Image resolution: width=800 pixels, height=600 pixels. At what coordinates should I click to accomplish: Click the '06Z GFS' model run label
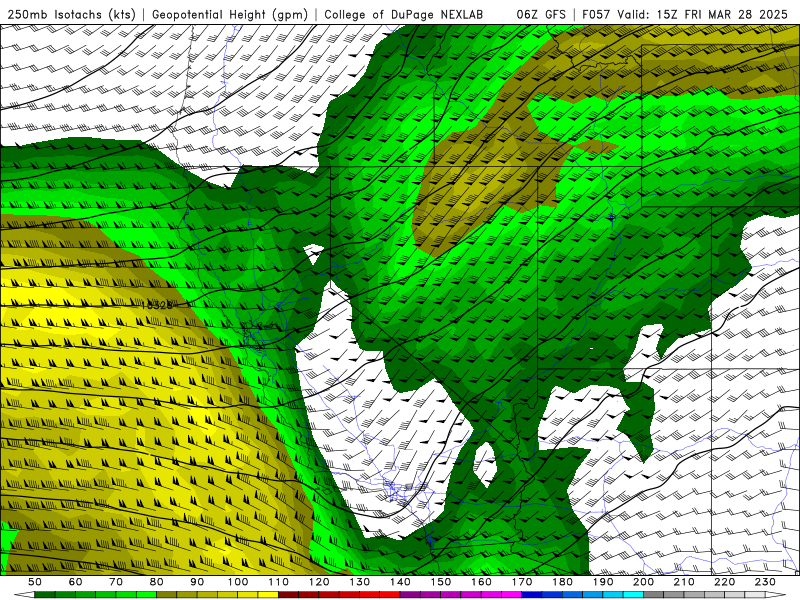click(x=541, y=14)
